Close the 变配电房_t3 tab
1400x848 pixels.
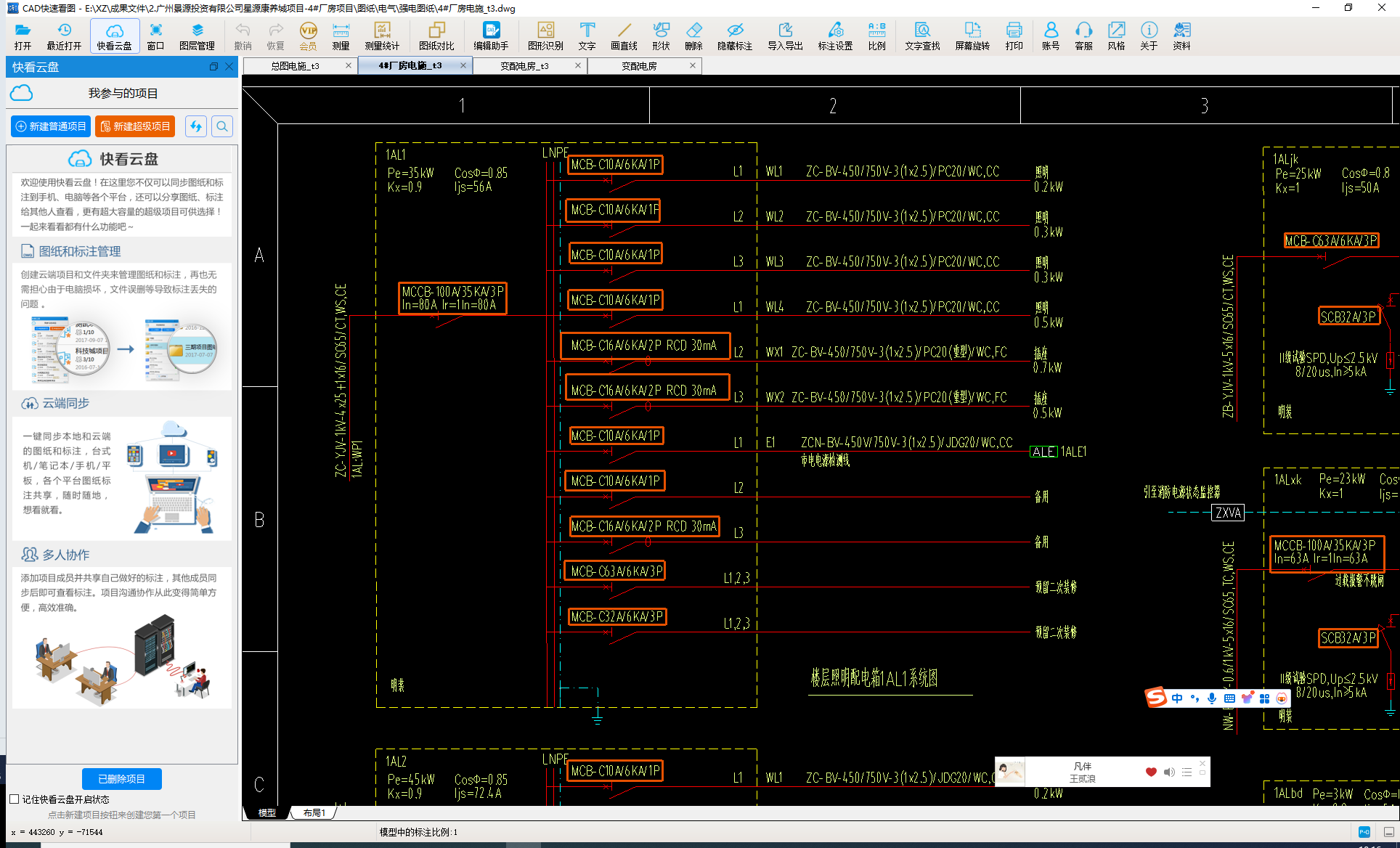578,65
